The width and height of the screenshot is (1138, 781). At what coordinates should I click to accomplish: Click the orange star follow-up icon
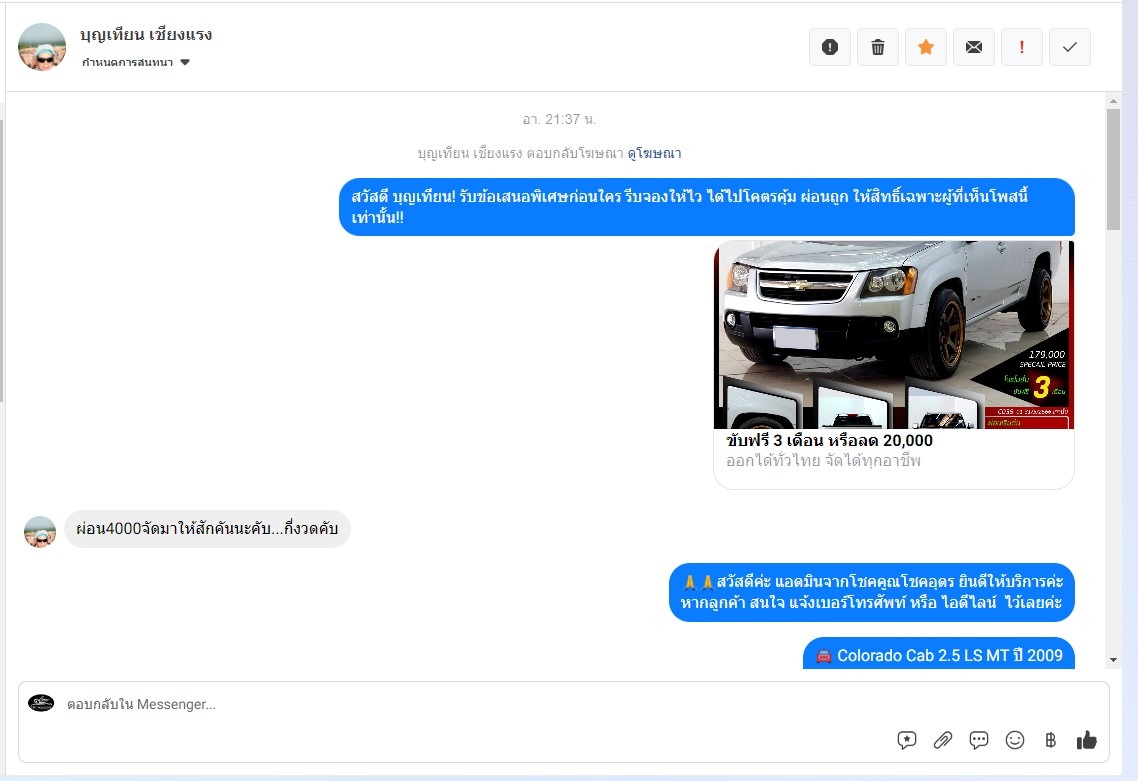[x=925, y=47]
